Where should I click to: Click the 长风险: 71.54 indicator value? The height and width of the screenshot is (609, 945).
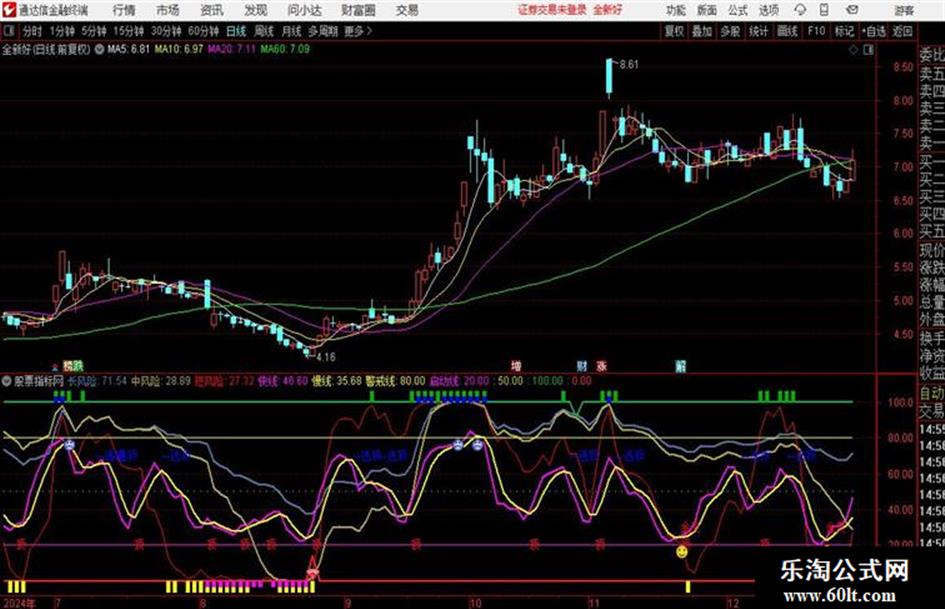tap(97, 381)
